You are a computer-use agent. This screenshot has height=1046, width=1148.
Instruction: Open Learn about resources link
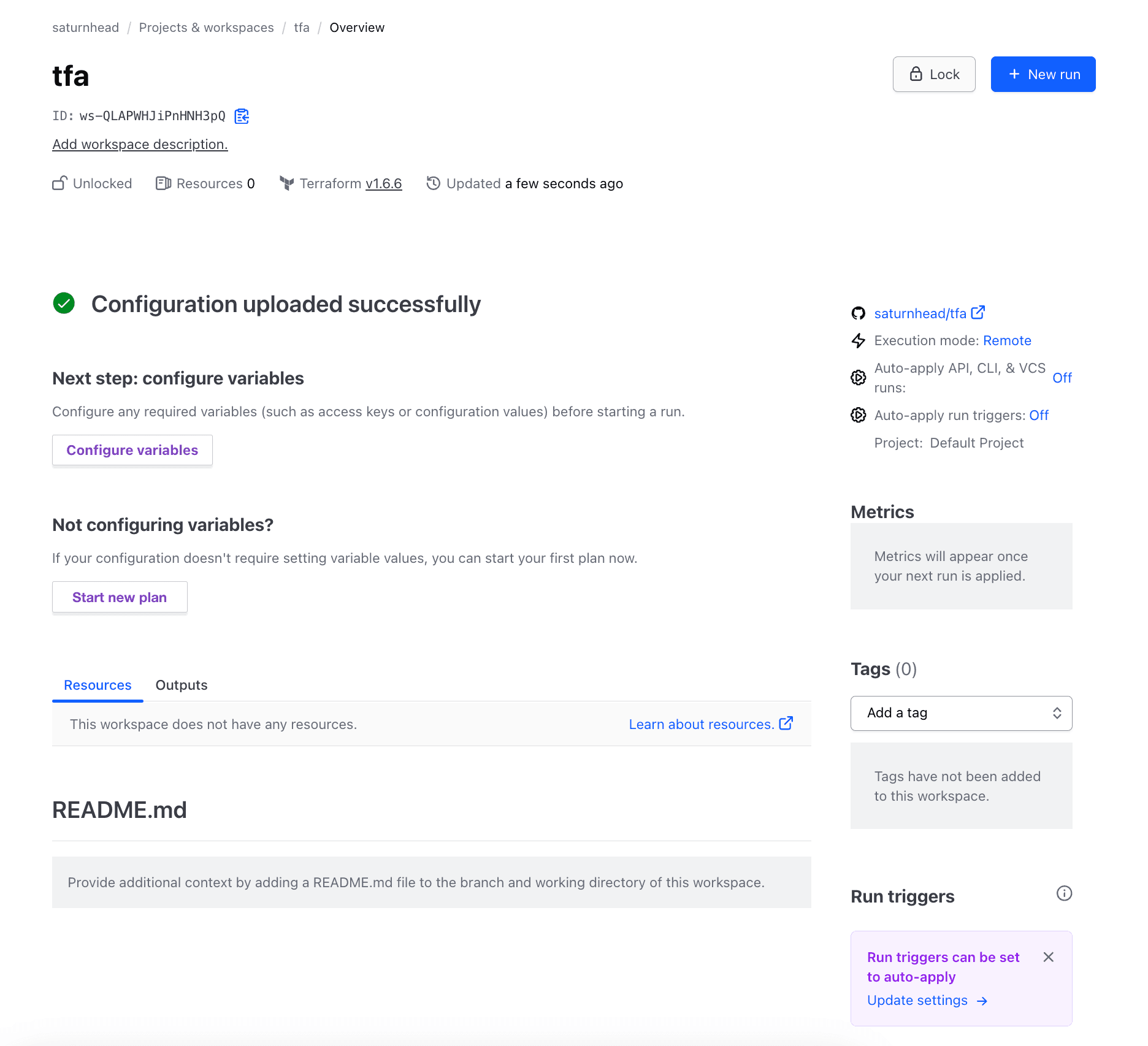(702, 724)
